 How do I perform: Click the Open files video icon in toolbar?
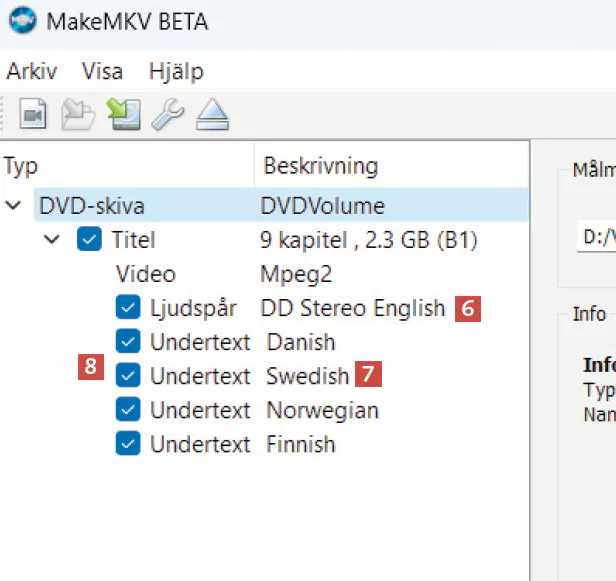(35, 115)
